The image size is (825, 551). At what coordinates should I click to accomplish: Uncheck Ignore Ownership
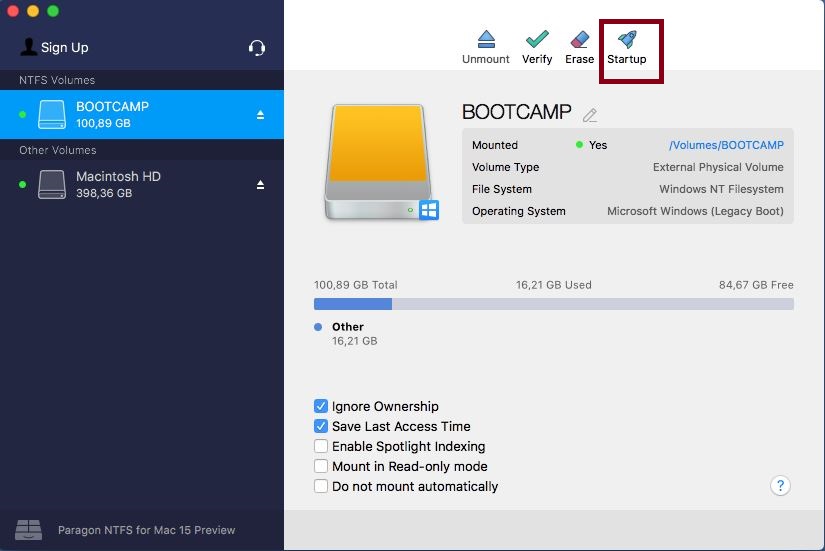pyautogui.click(x=320, y=406)
